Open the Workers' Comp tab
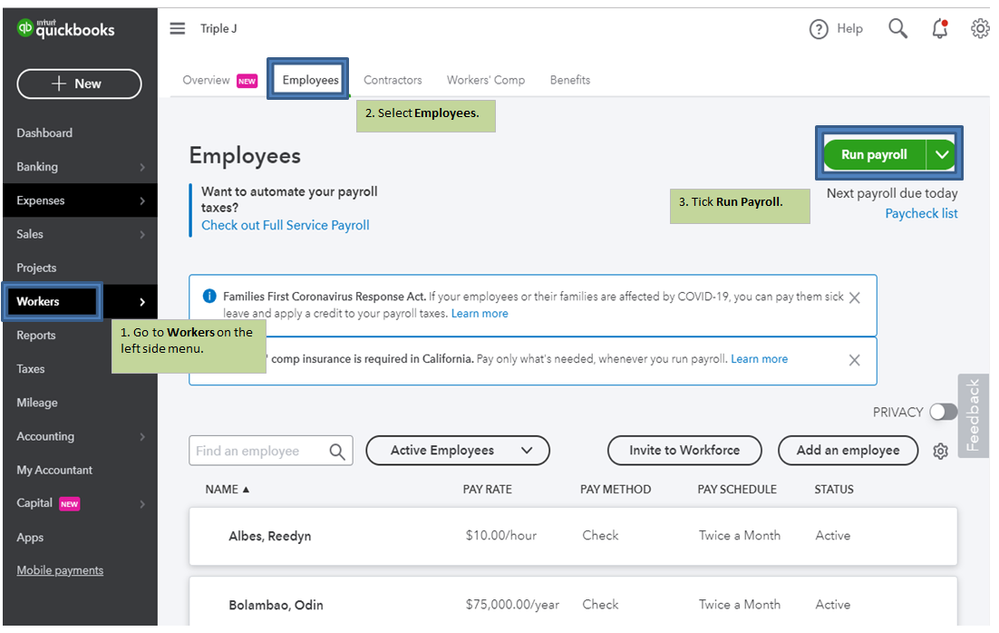 (x=486, y=80)
